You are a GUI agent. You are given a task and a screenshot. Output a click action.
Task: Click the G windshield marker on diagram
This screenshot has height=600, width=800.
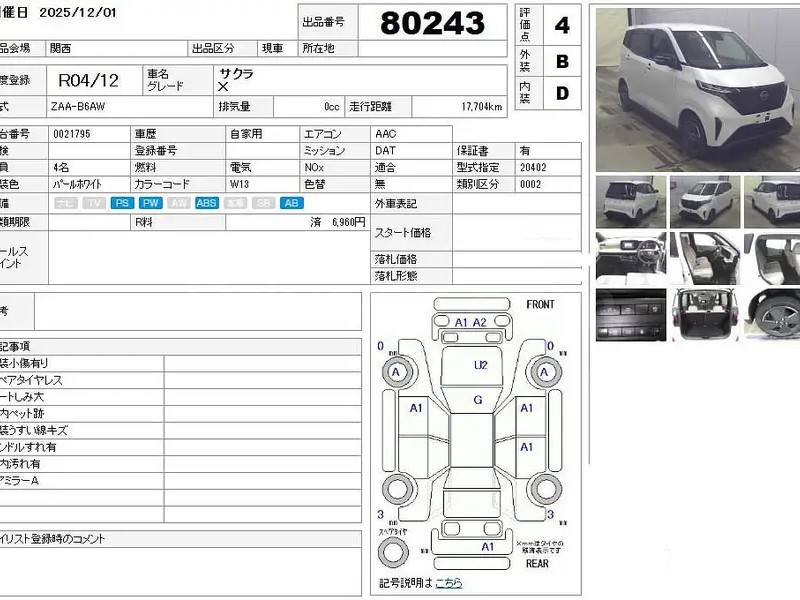[x=479, y=400]
